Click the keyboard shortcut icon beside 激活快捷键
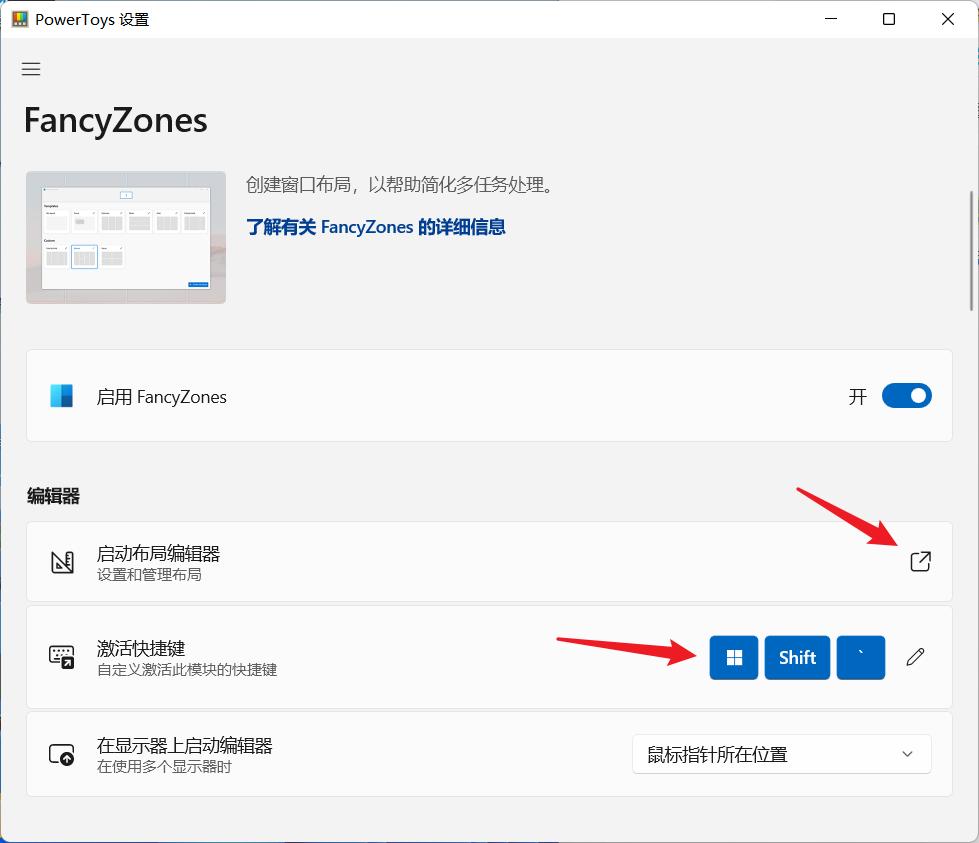Image resolution: width=979 pixels, height=843 pixels. click(61, 657)
